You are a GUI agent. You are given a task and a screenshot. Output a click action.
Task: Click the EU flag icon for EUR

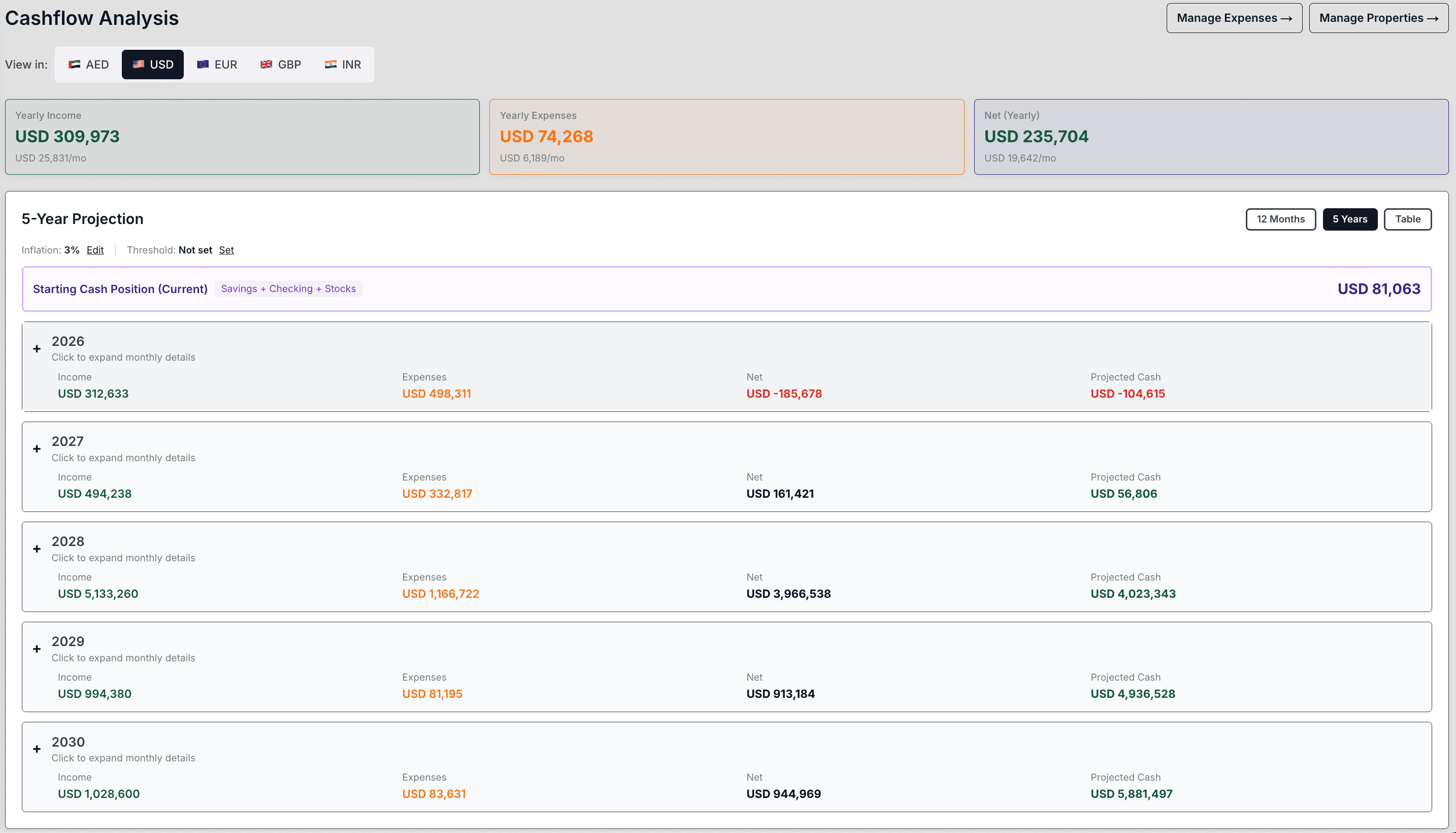[x=203, y=65]
